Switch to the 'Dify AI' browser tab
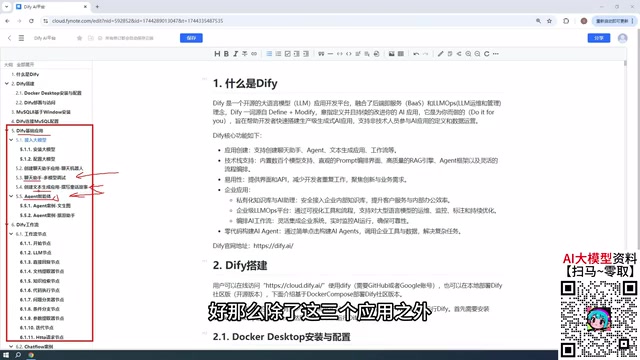The image size is (640, 360). [x=51, y=7]
